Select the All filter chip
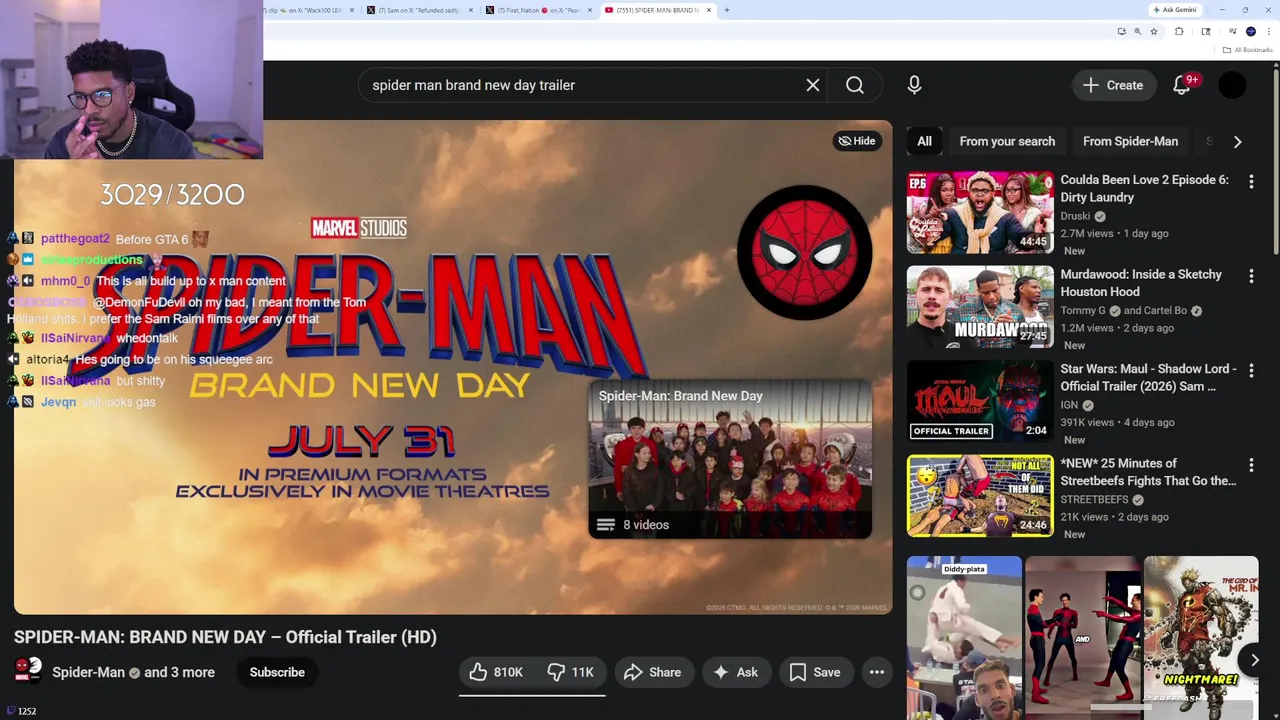The image size is (1280, 720). pos(924,141)
